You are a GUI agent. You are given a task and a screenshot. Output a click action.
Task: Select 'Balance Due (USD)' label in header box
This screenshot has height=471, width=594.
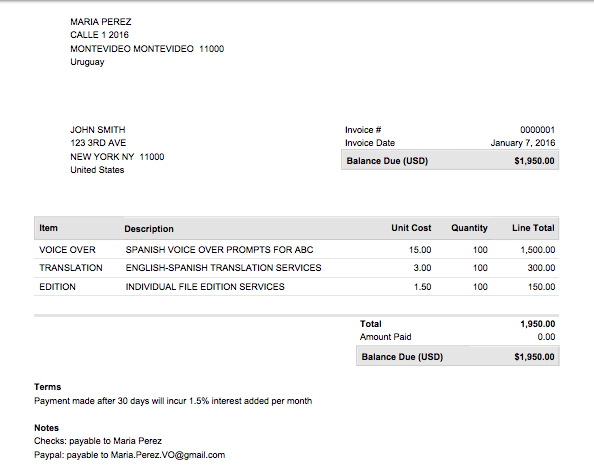[387, 161]
